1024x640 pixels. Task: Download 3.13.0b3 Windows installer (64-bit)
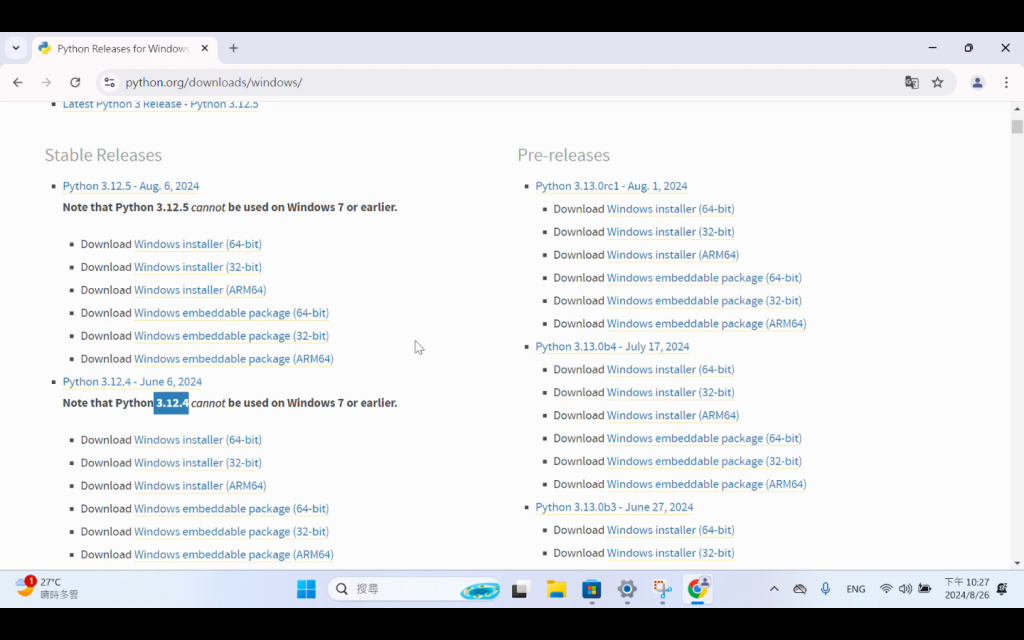pos(671,530)
